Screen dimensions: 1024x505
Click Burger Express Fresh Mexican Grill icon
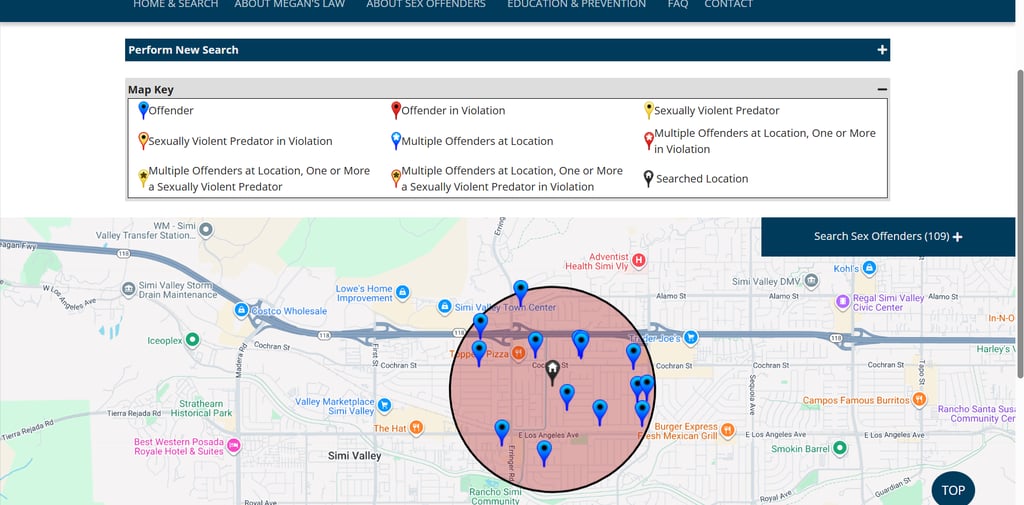coord(728,431)
